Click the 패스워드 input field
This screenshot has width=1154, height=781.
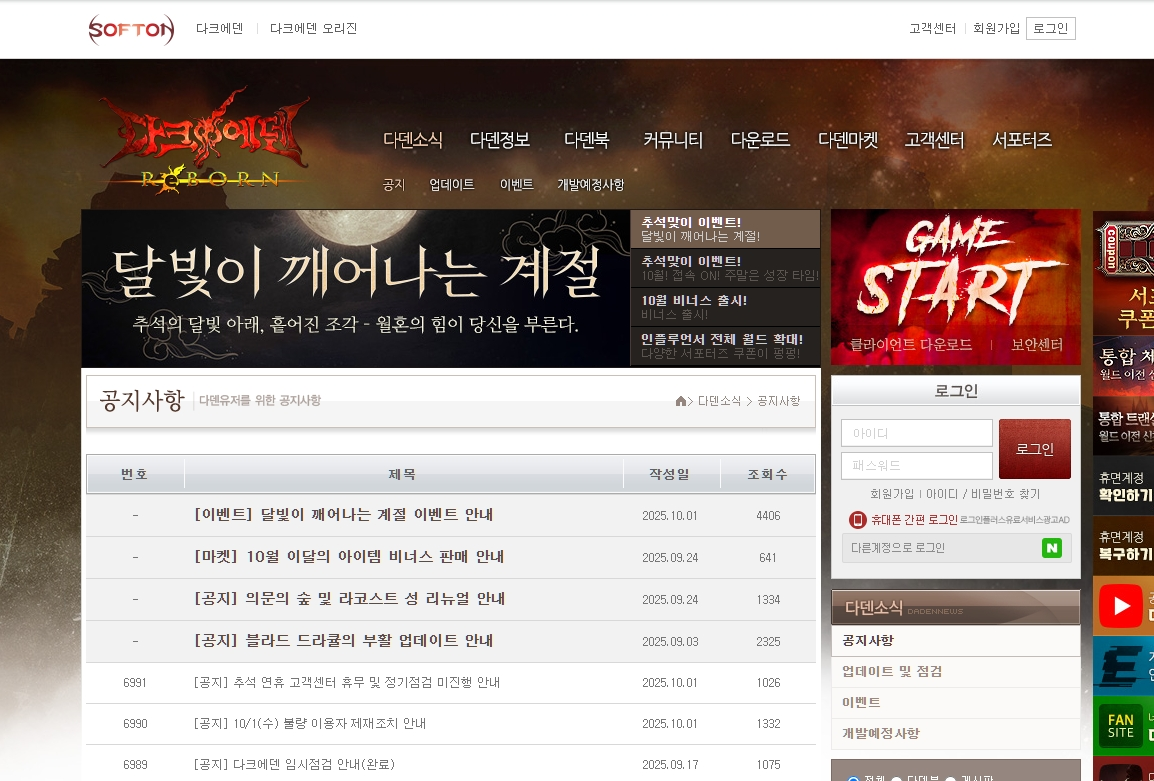tap(917, 465)
